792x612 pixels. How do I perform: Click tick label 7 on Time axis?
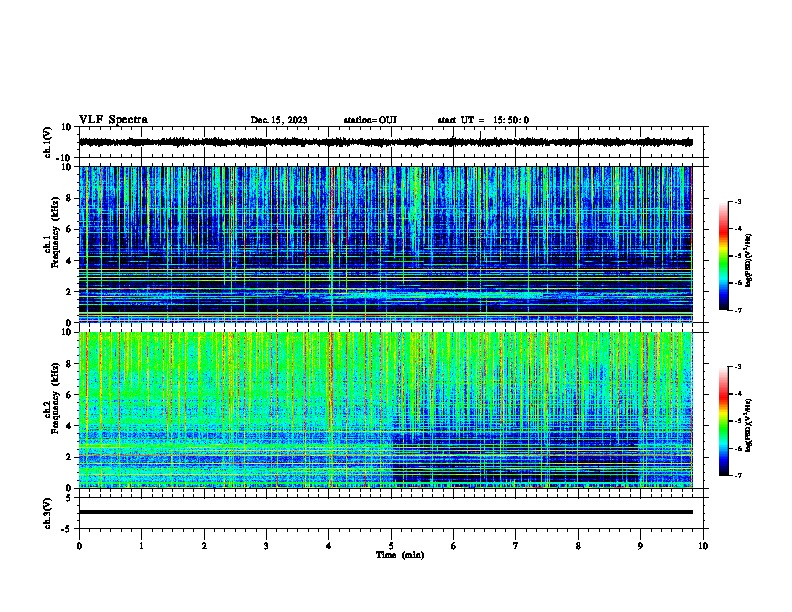(516, 546)
